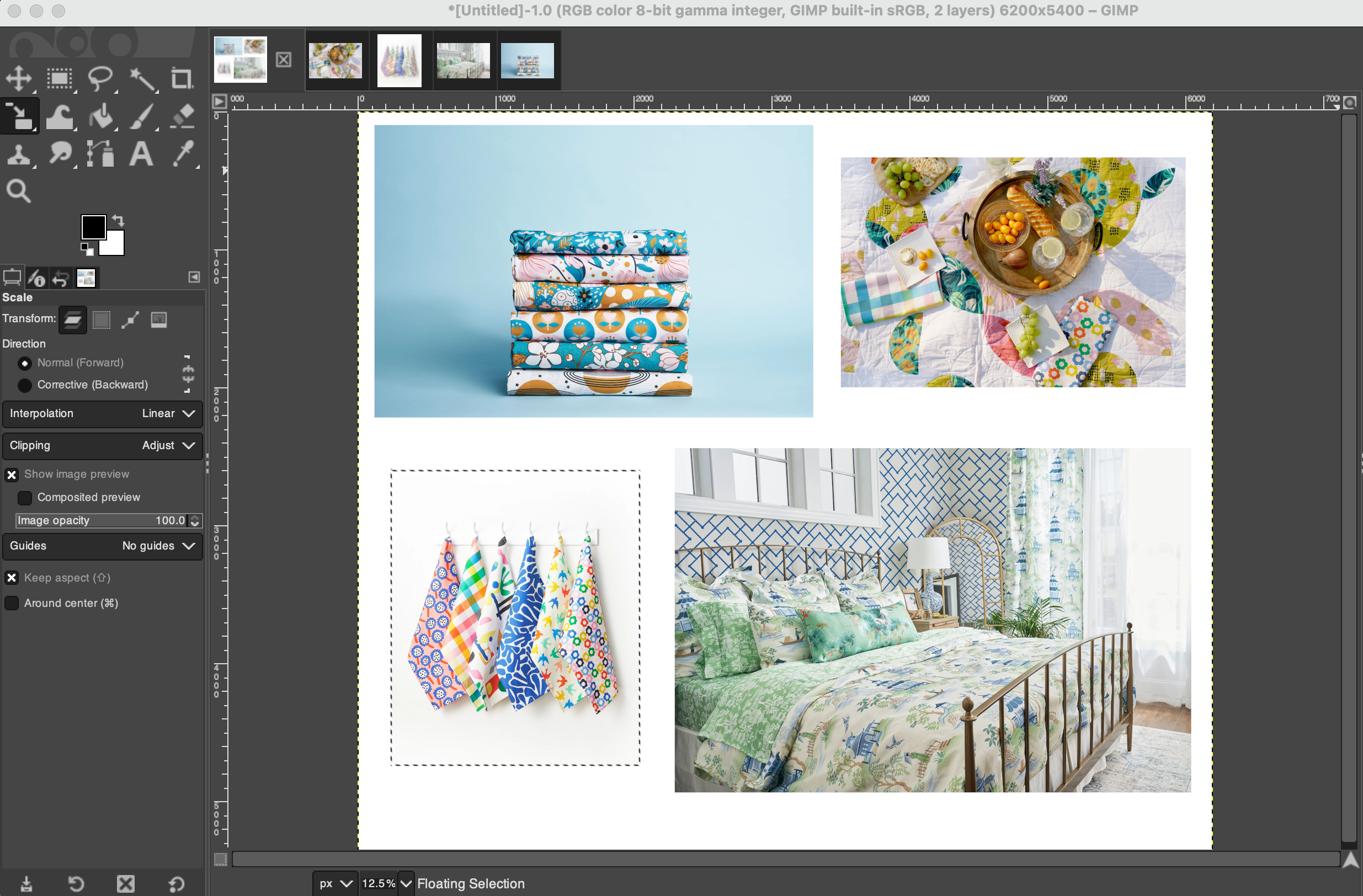Viewport: 1363px width, 896px height.
Task: Choose Corrective (Backward) direction
Action: click(25, 385)
